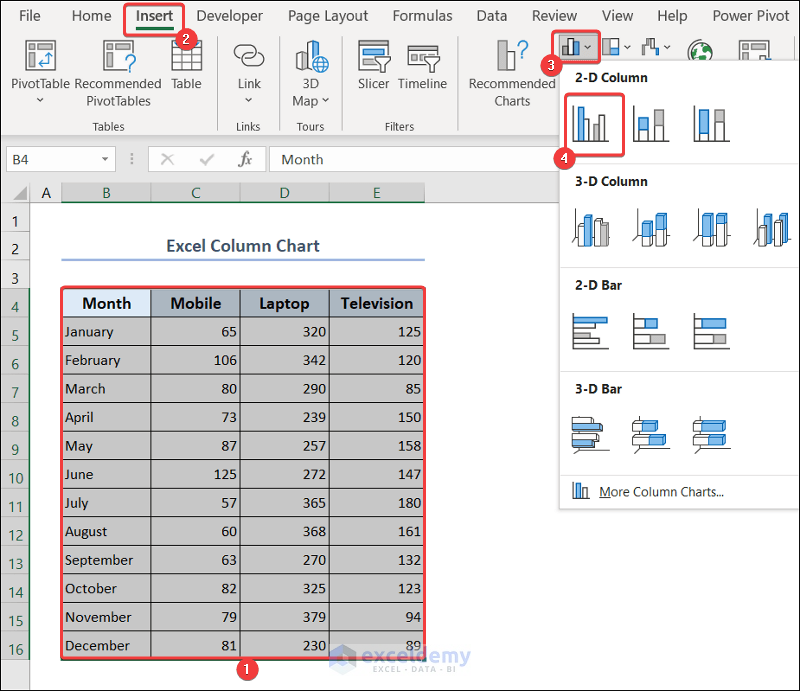Select the 3-D Stacked Column chart
Screen dimensions: 800x691
pyautogui.click(x=651, y=228)
